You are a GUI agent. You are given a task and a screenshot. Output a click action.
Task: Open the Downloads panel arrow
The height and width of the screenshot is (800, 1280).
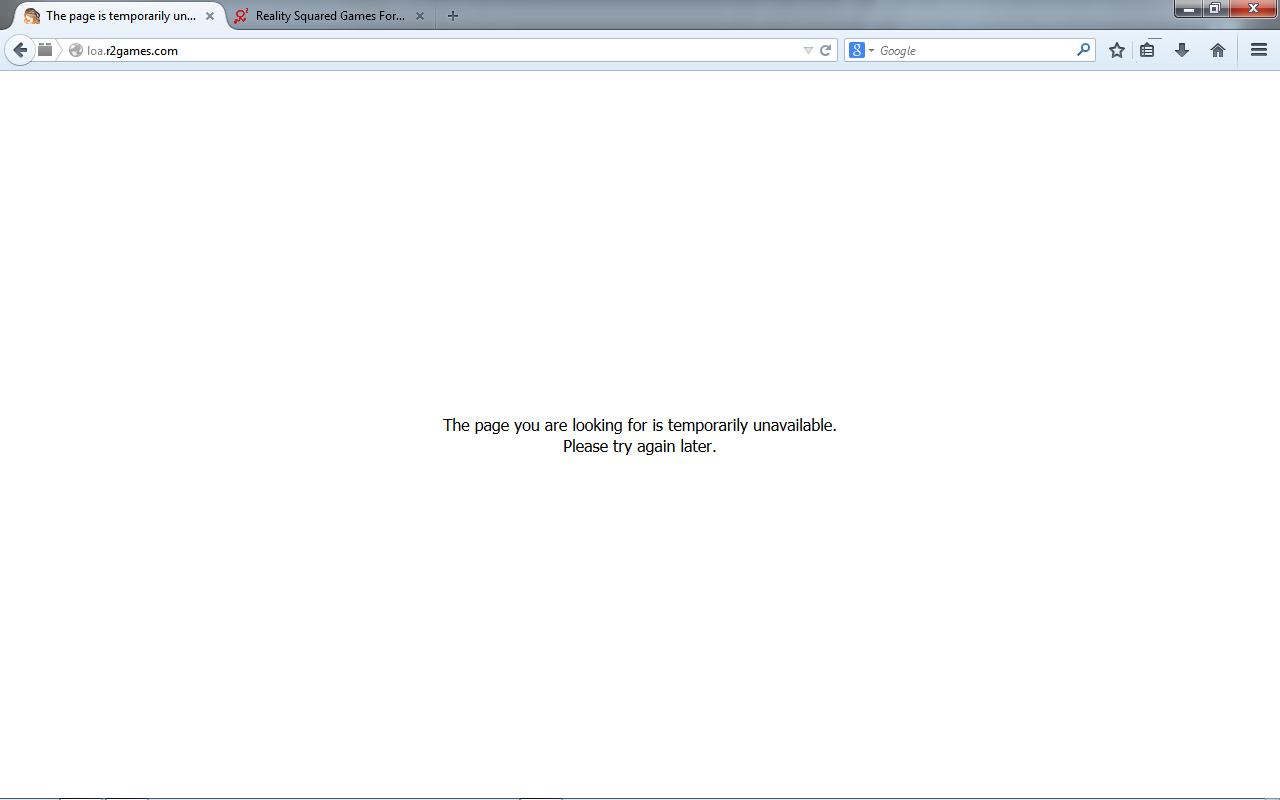(x=1182, y=50)
